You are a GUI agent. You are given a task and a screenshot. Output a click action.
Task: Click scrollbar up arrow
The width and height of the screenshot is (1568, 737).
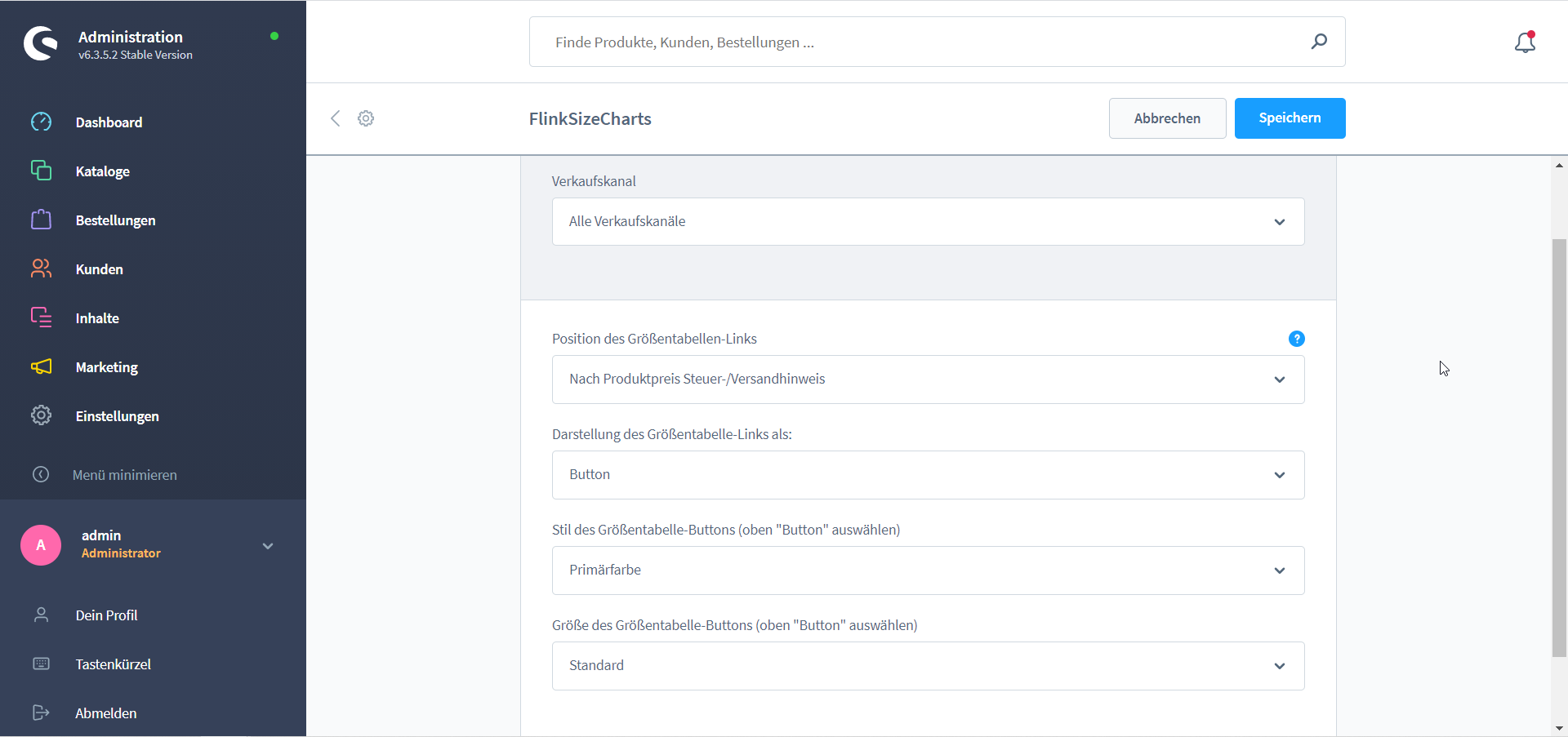coord(1559,166)
